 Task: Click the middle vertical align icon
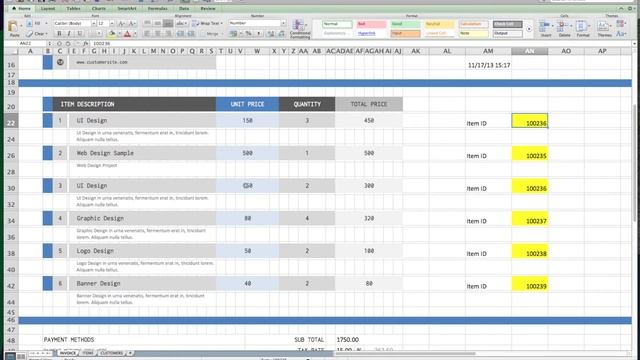click(158, 24)
